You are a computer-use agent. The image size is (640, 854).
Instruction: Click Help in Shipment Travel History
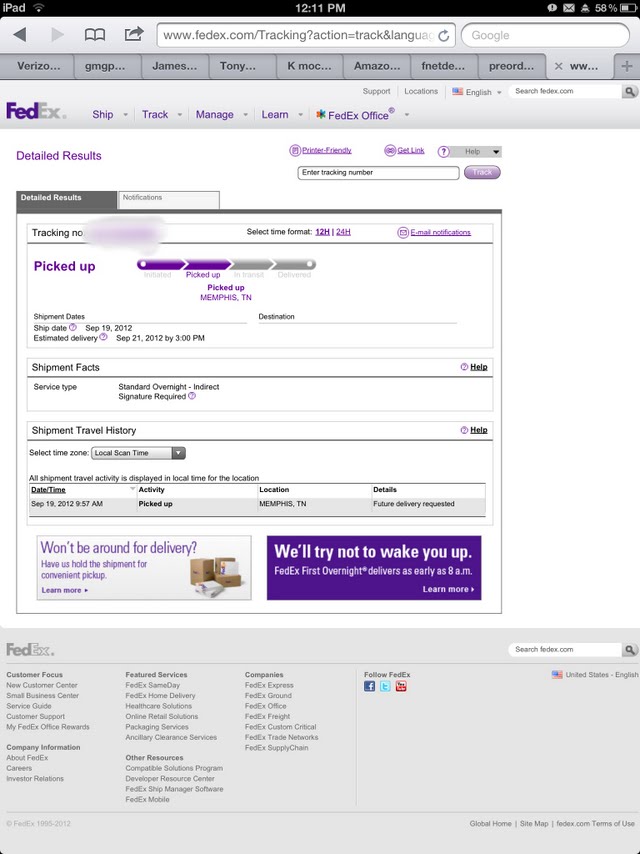pyautogui.click(x=479, y=430)
